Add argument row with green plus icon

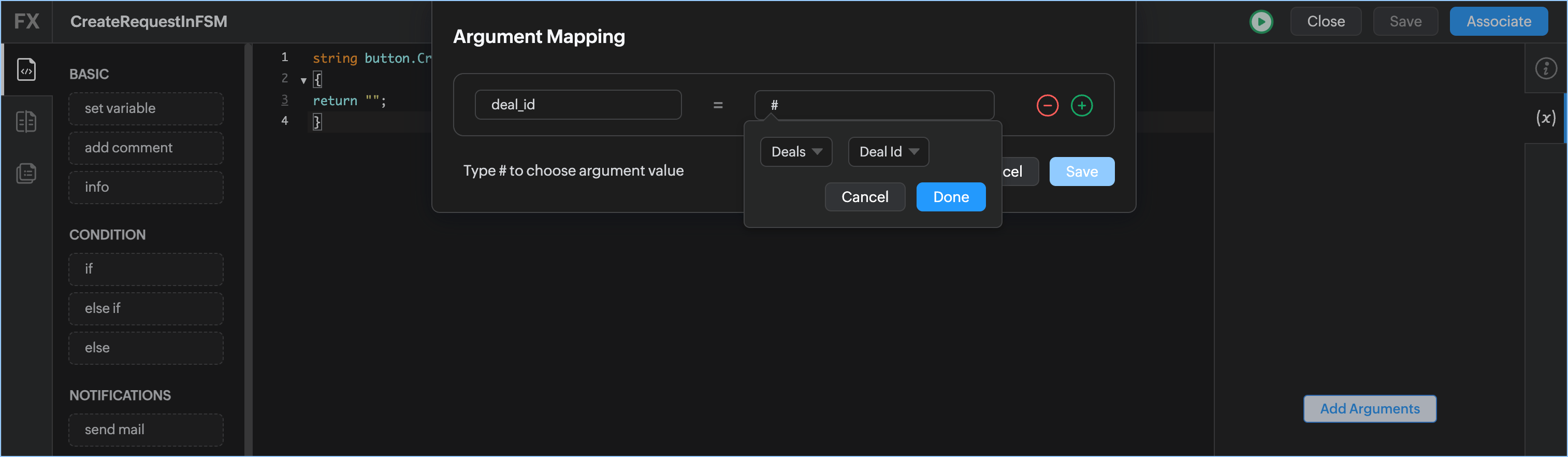coord(1081,105)
